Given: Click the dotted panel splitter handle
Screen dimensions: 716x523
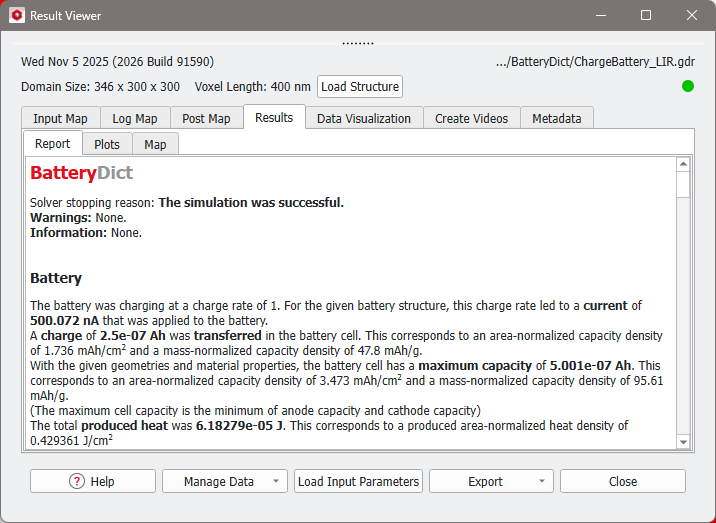Looking at the screenshot, I should [358, 43].
